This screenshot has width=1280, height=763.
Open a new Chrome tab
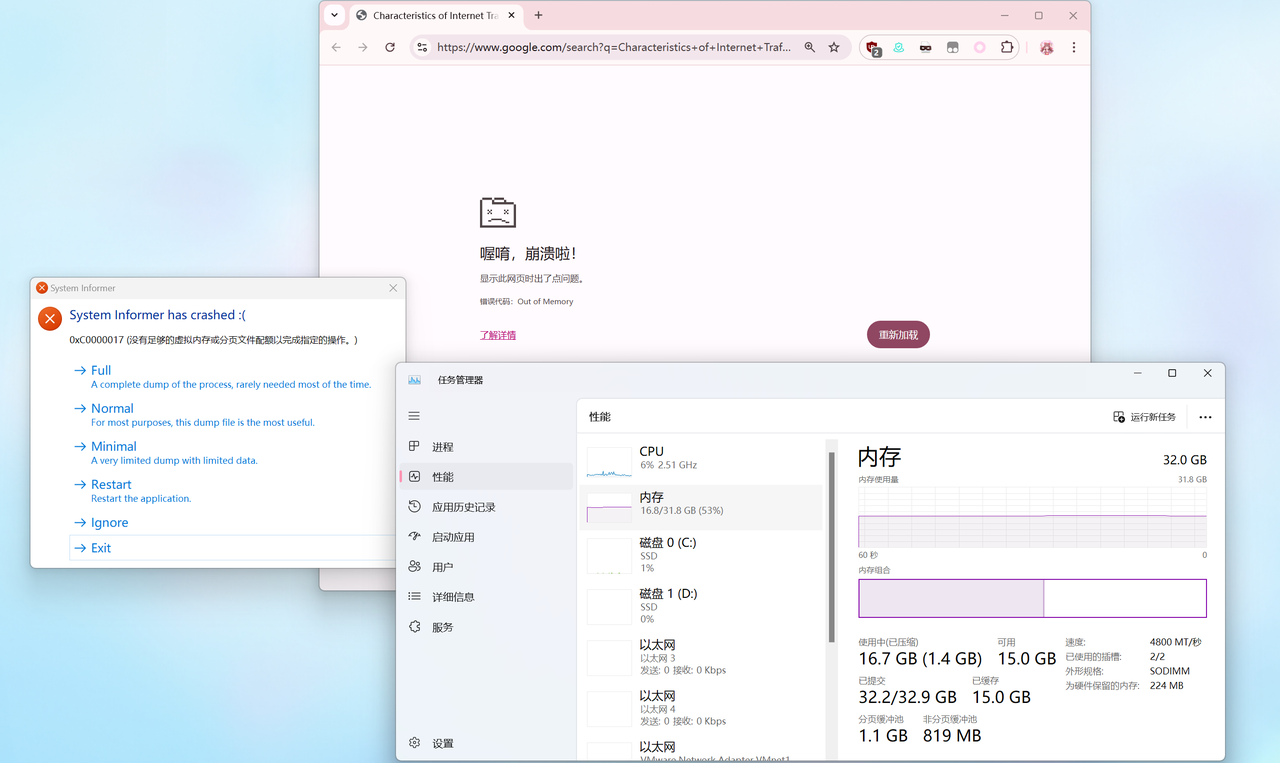pyautogui.click(x=538, y=15)
